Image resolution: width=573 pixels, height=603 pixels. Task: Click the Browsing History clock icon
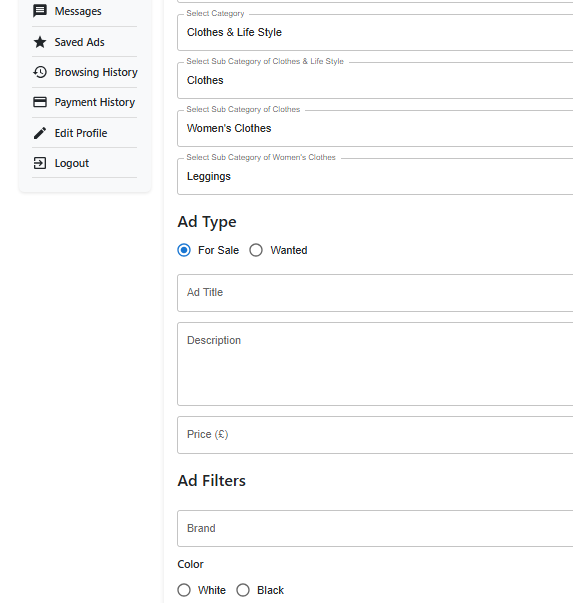coord(40,72)
